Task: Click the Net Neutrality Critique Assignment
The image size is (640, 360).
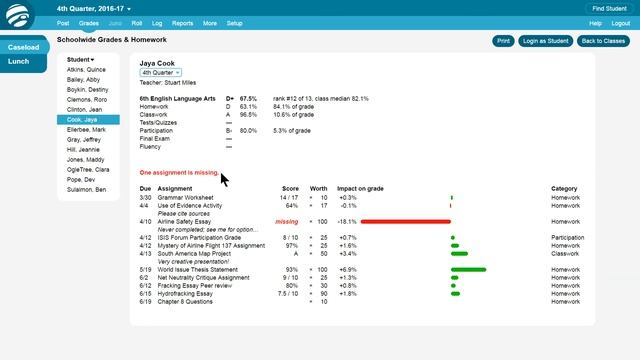Action: click(x=203, y=278)
